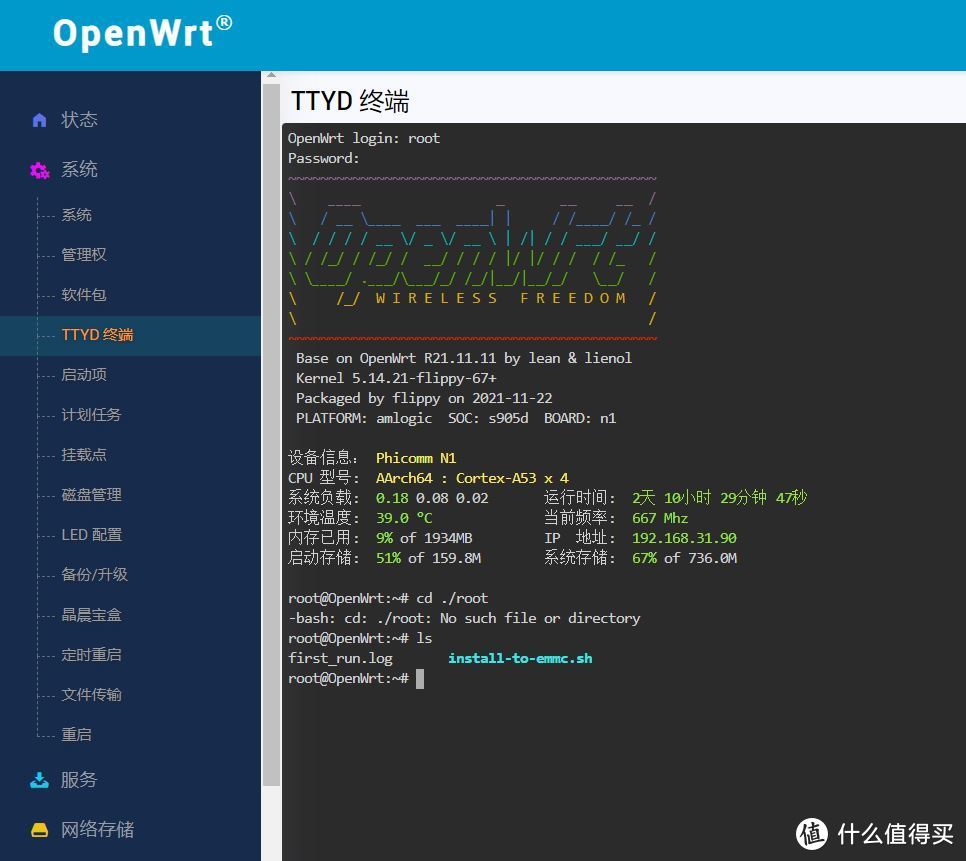
Task: Click the gears icon beside 系统
Action: [40, 170]
